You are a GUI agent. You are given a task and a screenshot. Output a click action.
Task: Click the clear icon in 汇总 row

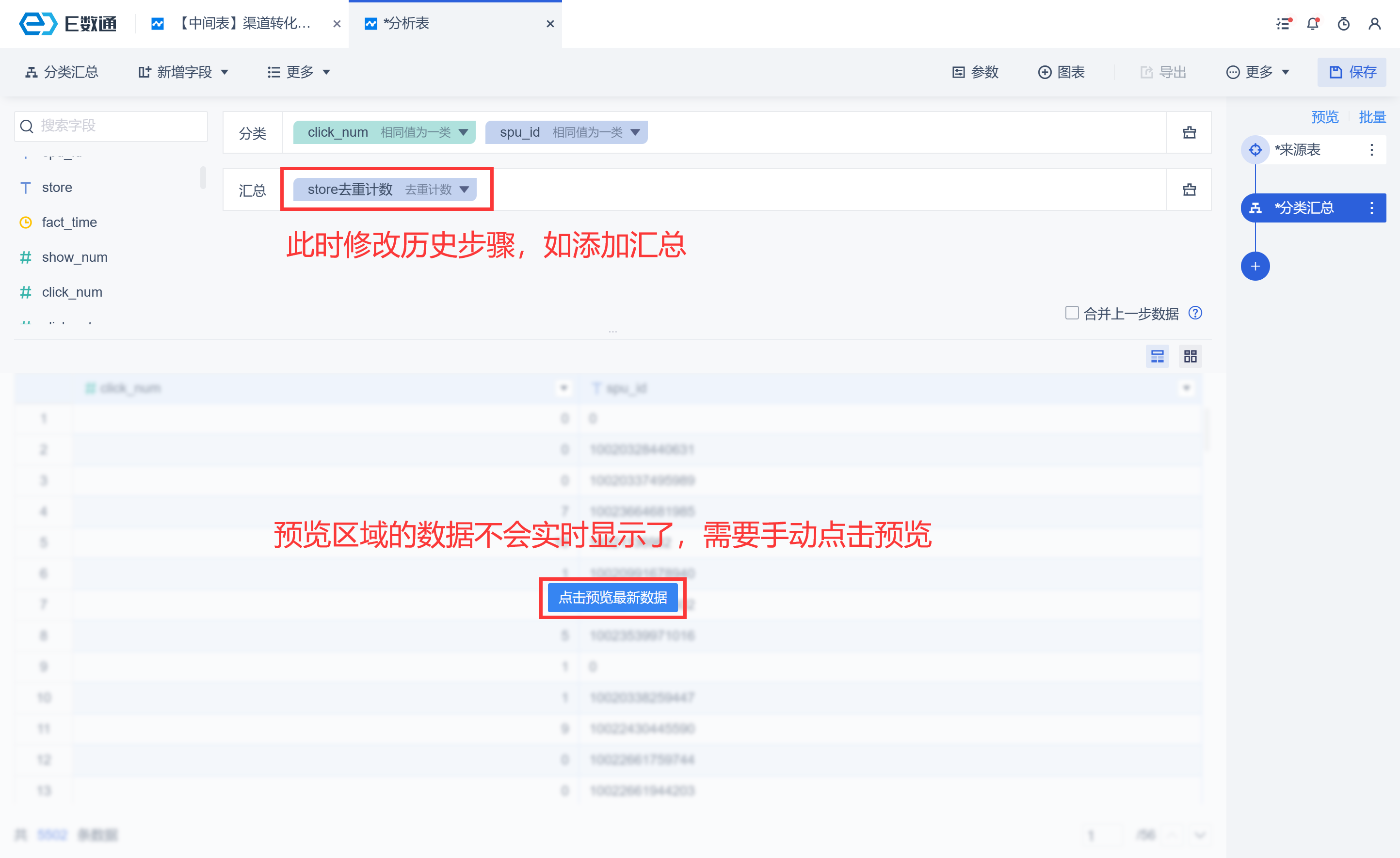coord(1189,190)
